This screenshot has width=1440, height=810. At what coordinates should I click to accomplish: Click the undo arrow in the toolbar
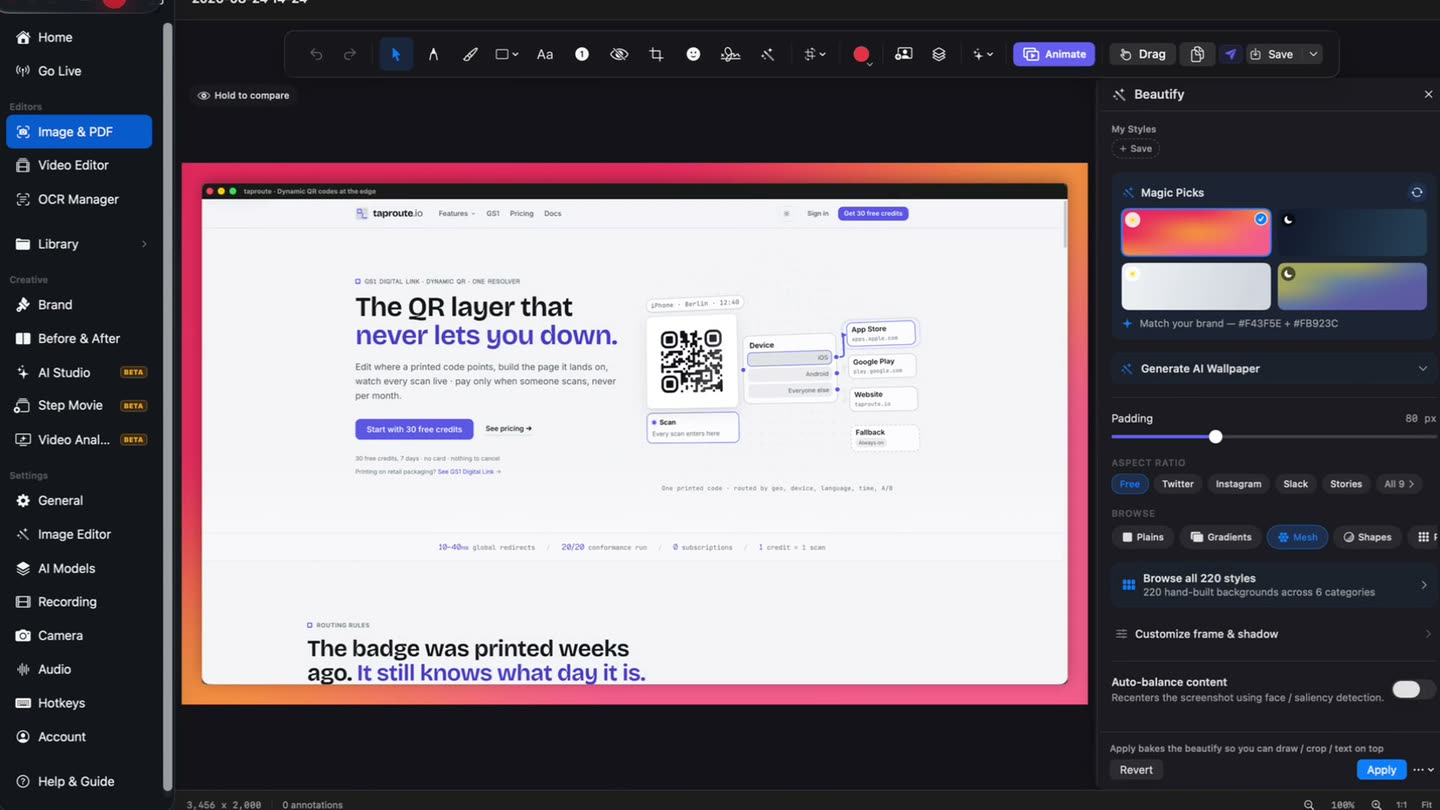tap(316, 54)
